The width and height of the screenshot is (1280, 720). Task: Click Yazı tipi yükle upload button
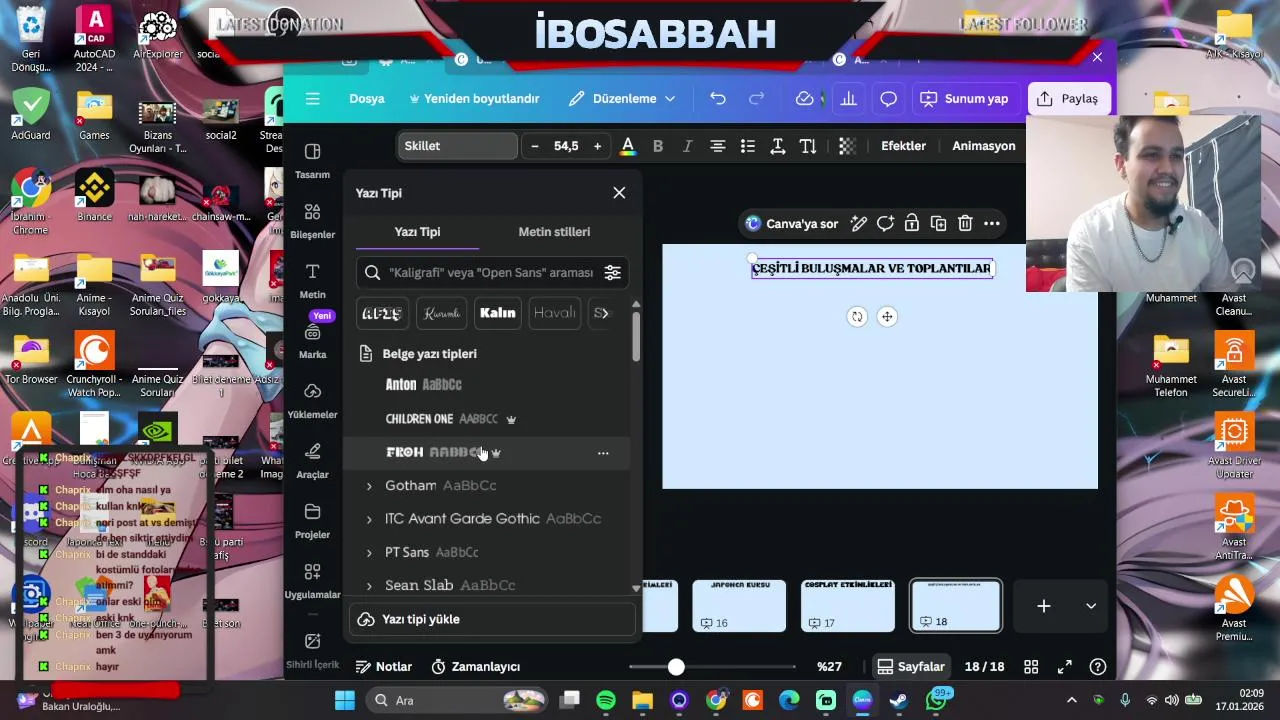point(492,619)
